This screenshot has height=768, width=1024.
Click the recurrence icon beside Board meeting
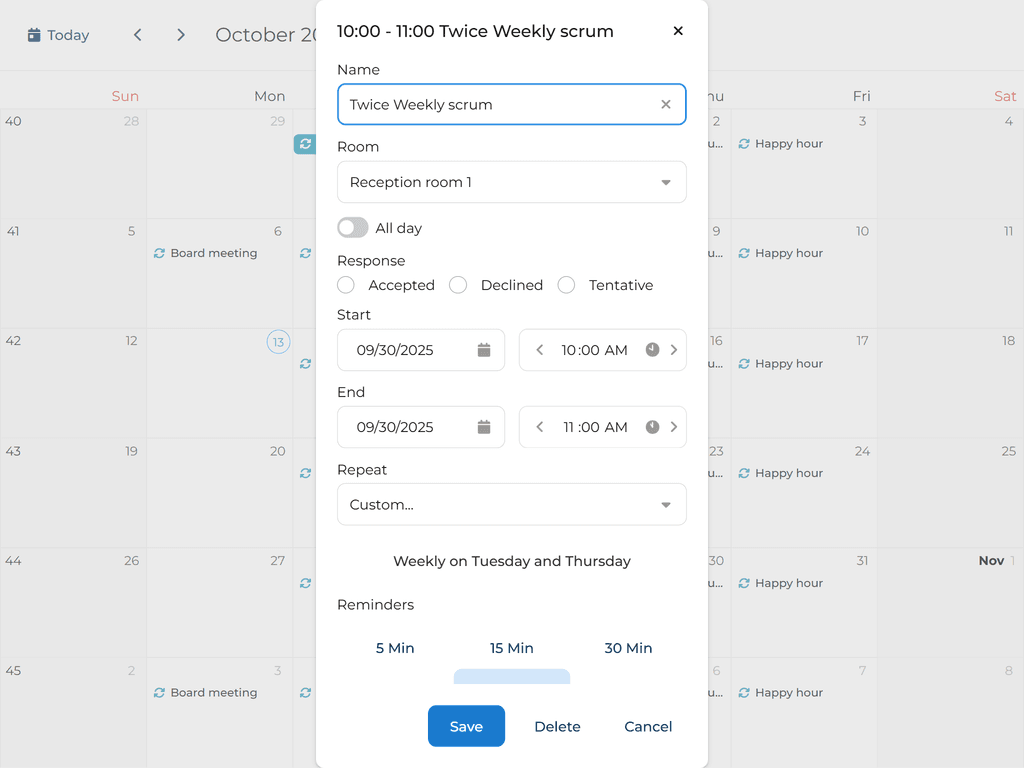(158, 253)
